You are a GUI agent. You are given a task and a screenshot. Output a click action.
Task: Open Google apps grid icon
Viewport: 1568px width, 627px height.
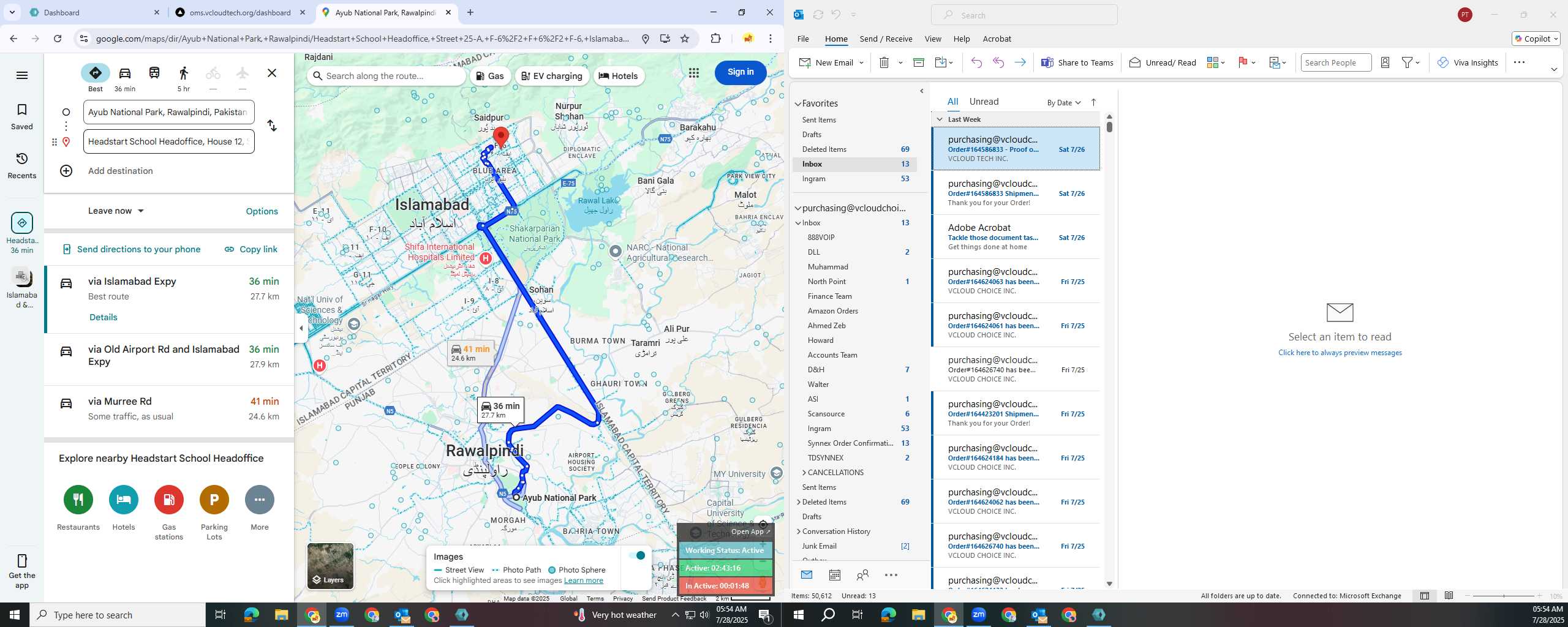tap(693, 73)
